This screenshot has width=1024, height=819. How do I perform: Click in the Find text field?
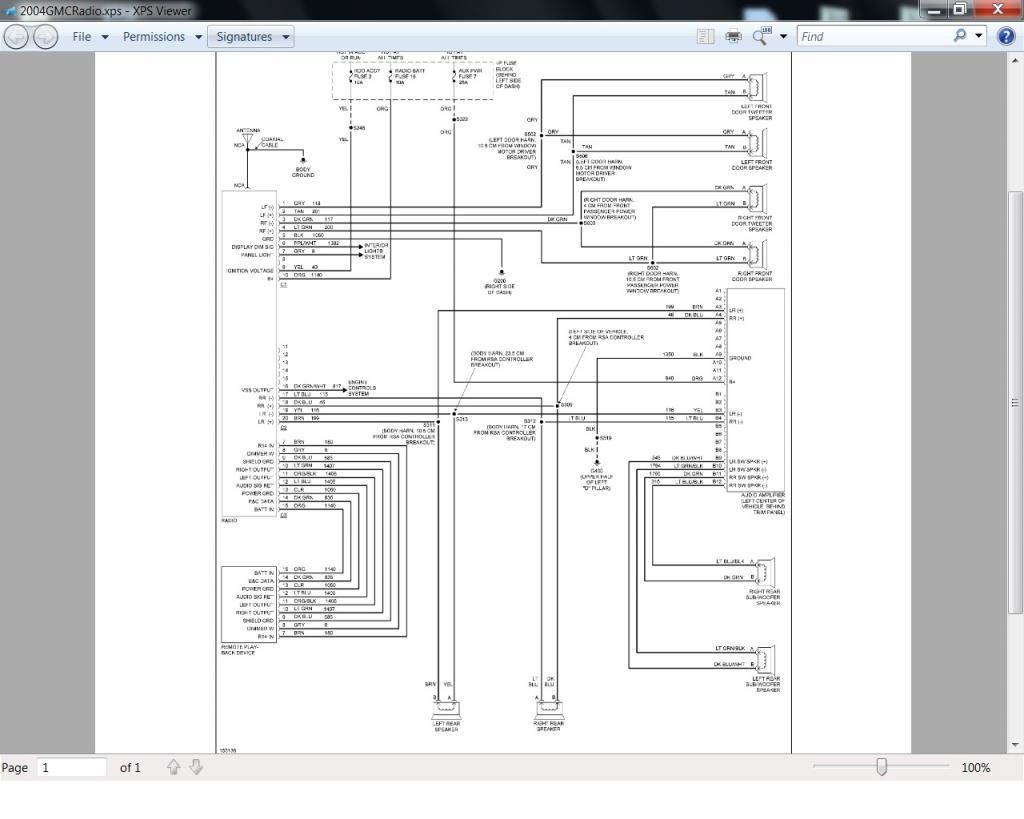(x=870, y=37)
